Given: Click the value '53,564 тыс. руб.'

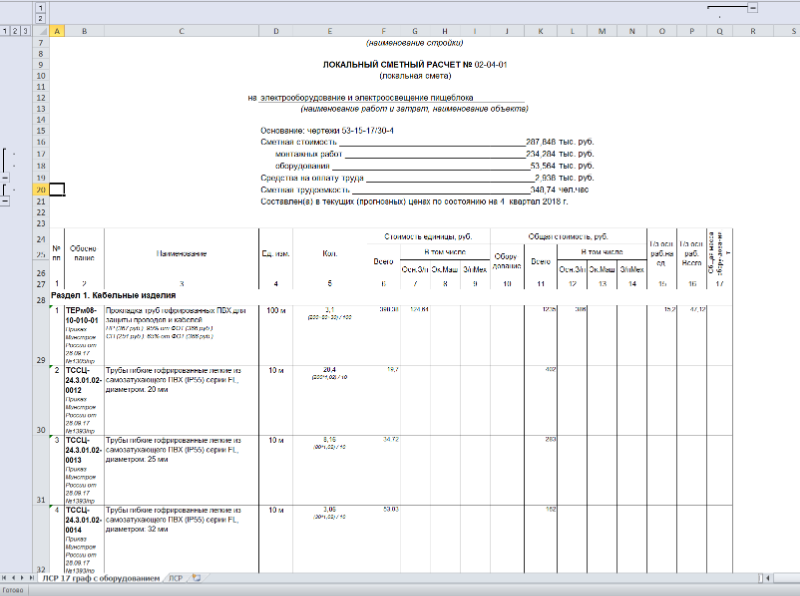Looking at the screenshot, I should tap(562, 166).
